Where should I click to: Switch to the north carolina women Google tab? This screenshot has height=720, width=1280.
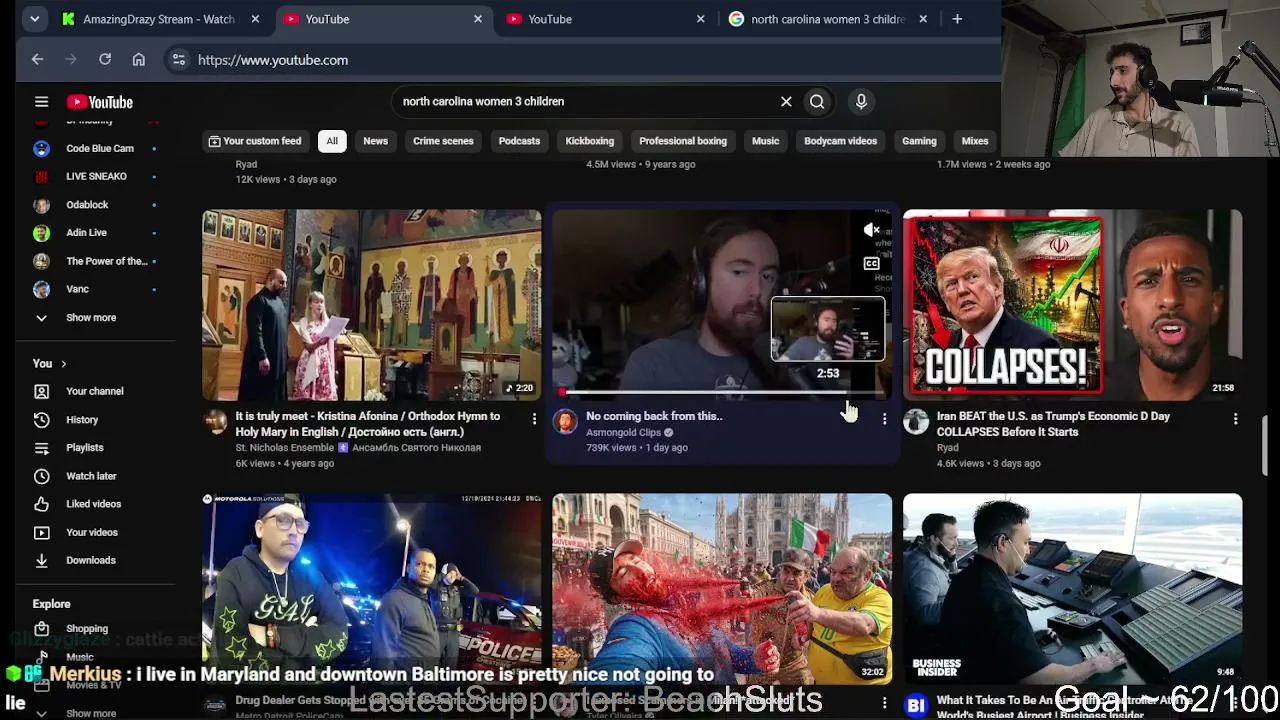(828, 19)
